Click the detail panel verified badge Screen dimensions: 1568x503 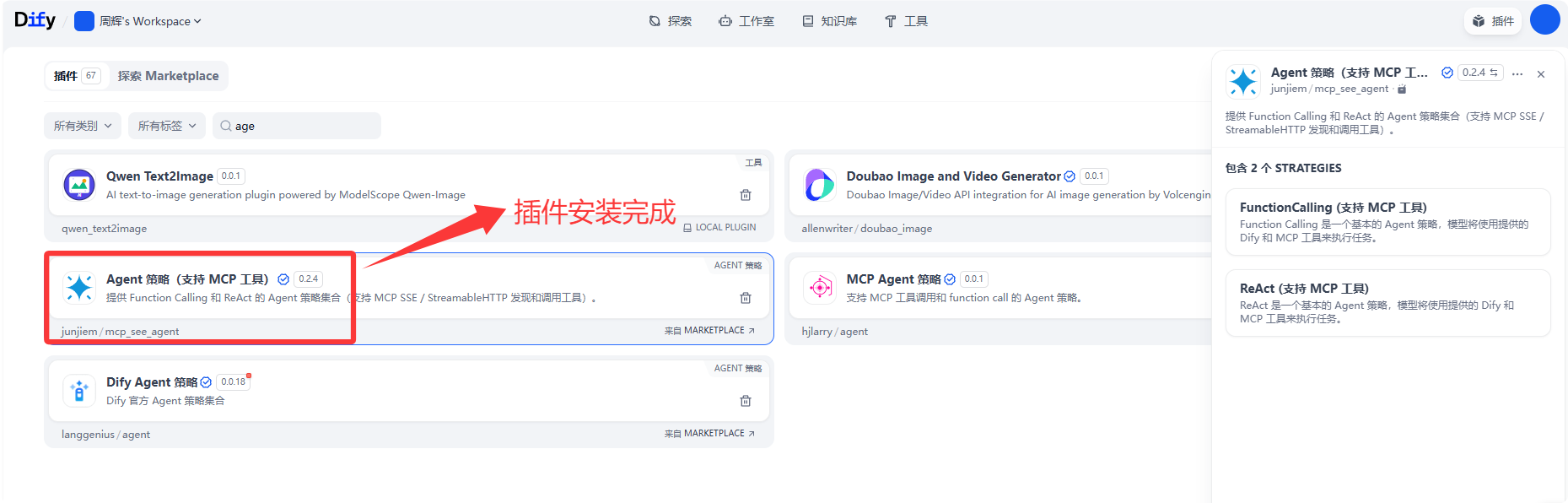(x=1447, y=73)
